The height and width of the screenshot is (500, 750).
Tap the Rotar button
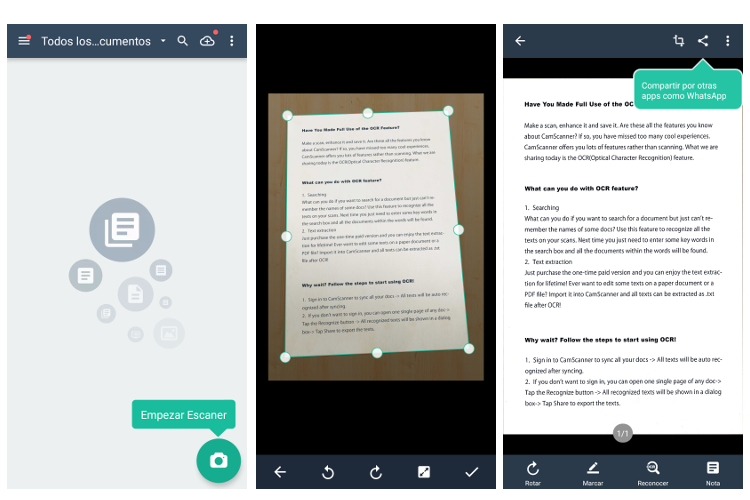tap(533, 472)
